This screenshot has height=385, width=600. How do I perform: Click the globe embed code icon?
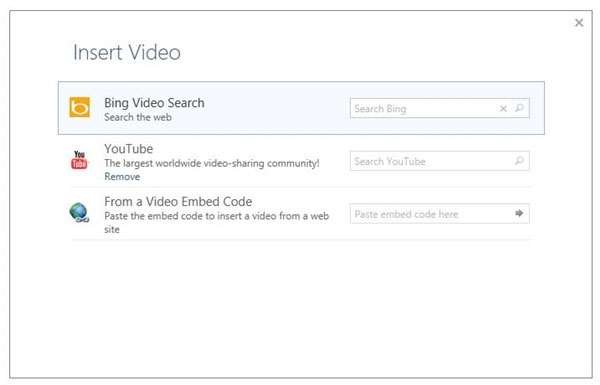(x=80, y=212)
